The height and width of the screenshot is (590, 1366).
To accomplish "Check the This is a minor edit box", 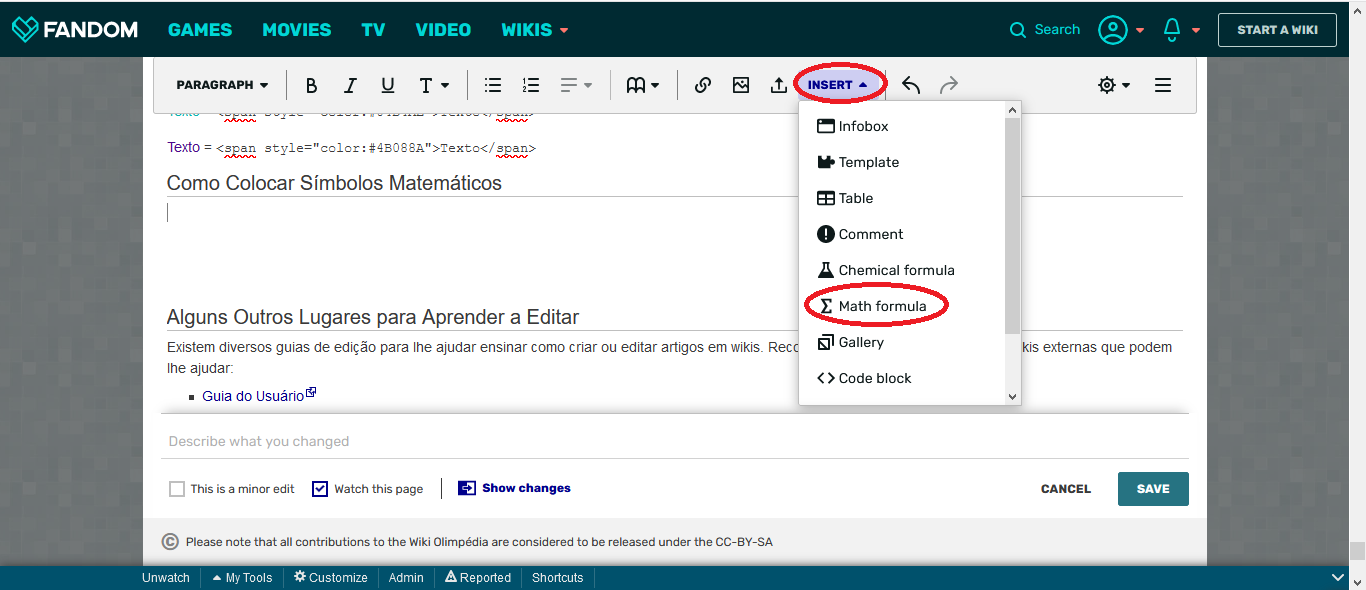I will (177, 489).
